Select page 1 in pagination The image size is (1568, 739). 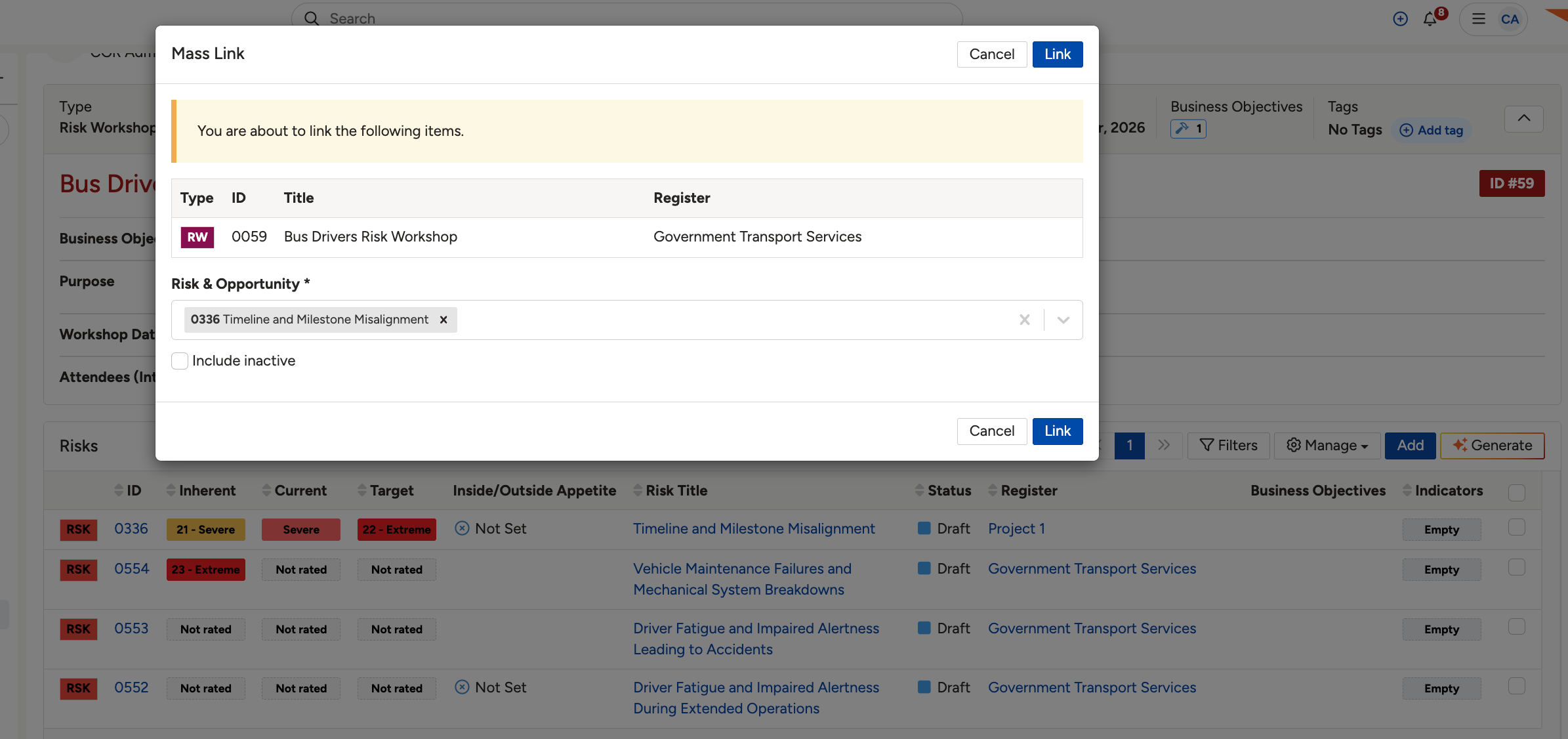click(x=1130, y=446)
